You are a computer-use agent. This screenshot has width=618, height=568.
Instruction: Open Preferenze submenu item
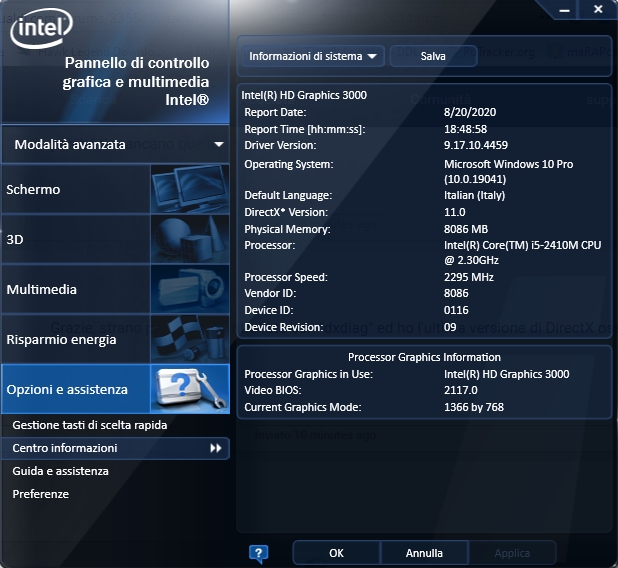click(41, 494)
